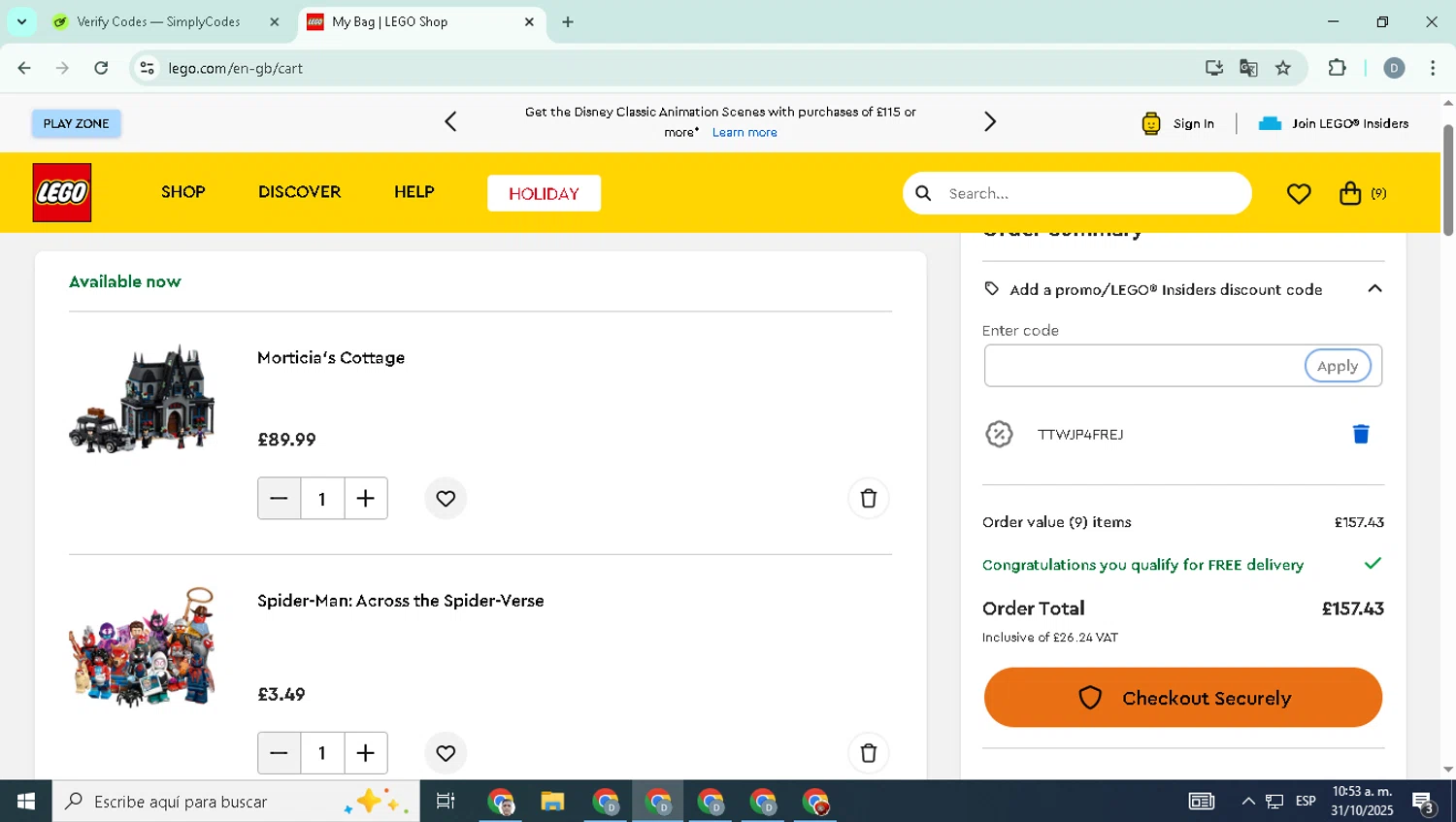1456x822 pixels.
Task: Open the Google Translate page icon
Action: coord(1248,68)
